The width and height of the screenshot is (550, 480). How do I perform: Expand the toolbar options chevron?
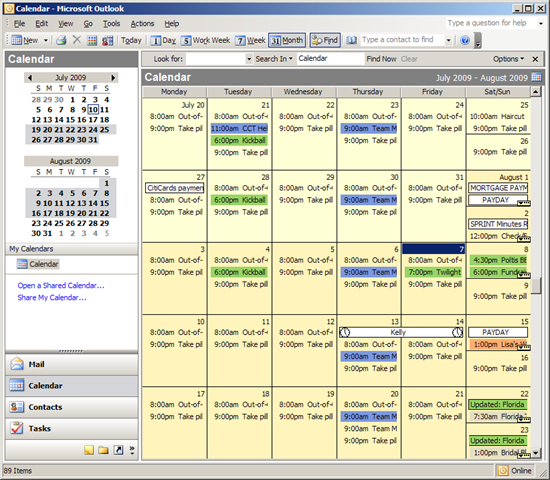[x=477, y=40]
